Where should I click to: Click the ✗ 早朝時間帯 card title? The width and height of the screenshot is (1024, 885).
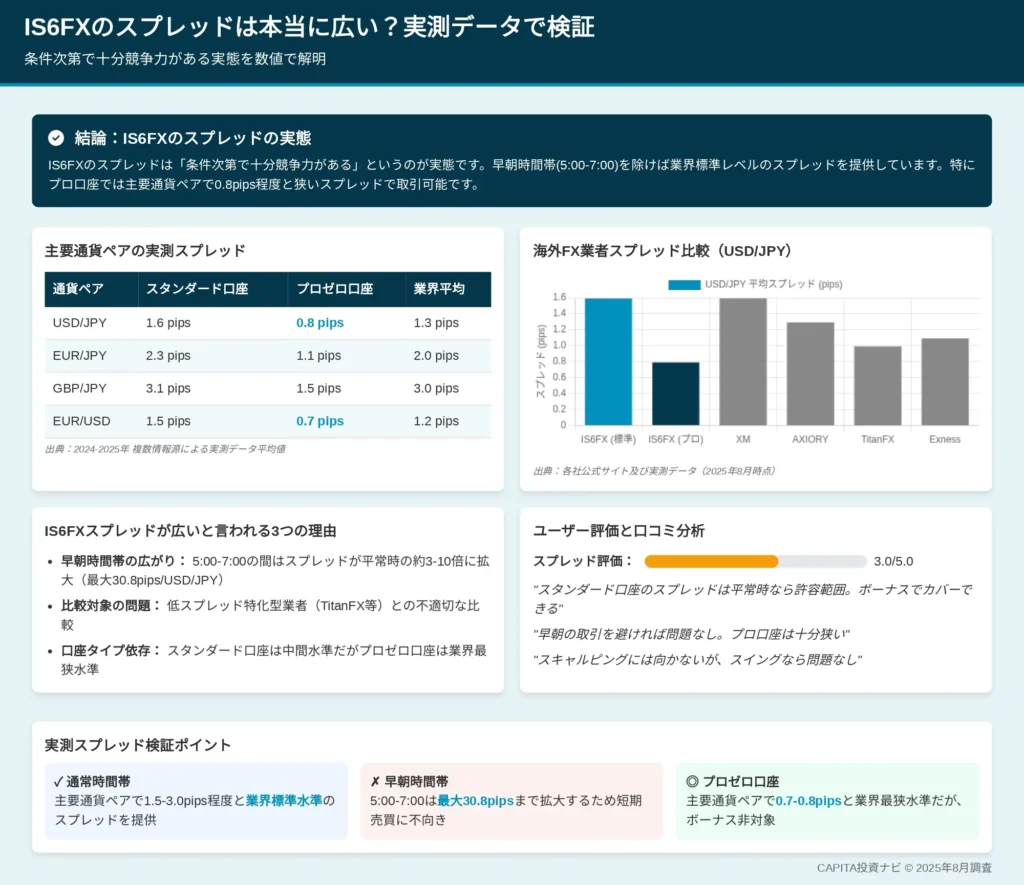pos(408,781)
